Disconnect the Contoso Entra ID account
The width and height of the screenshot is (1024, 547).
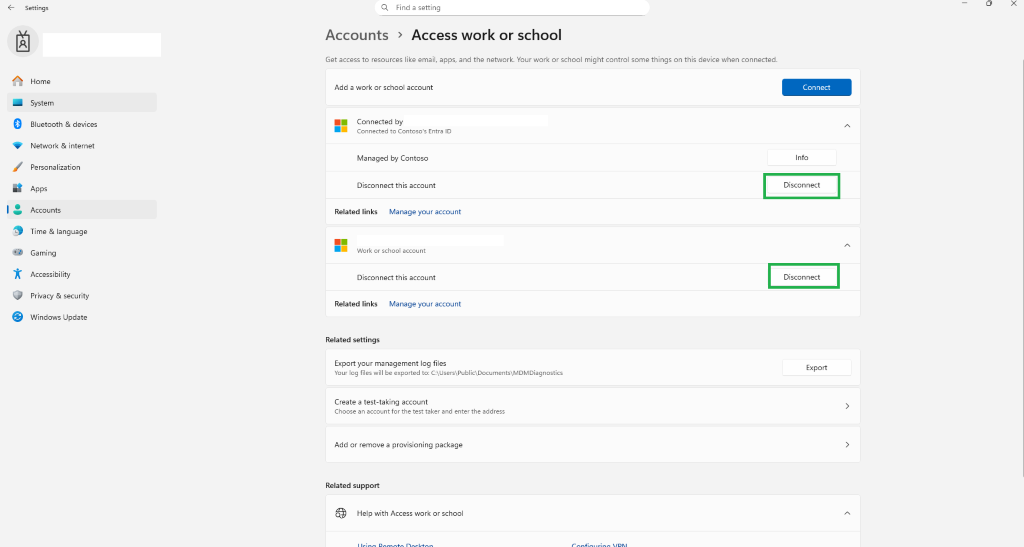coord(801,185)
